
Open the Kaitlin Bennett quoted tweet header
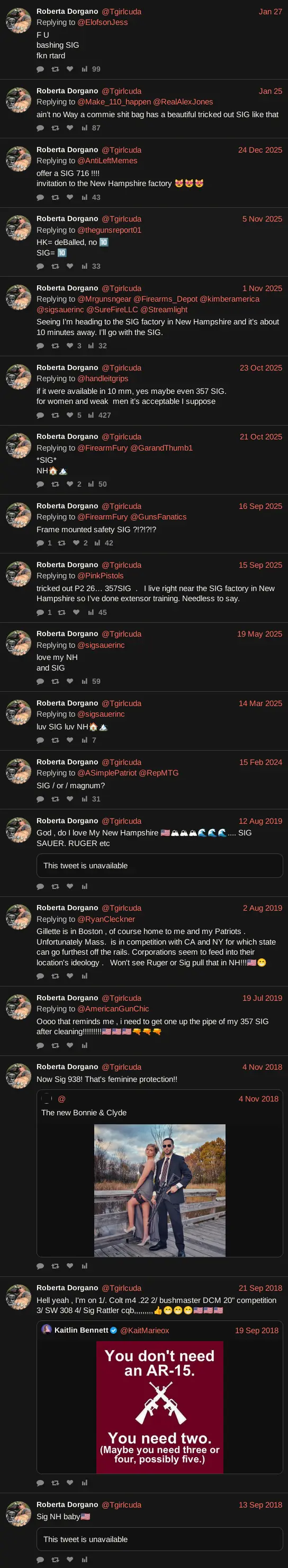[160, 1331]
